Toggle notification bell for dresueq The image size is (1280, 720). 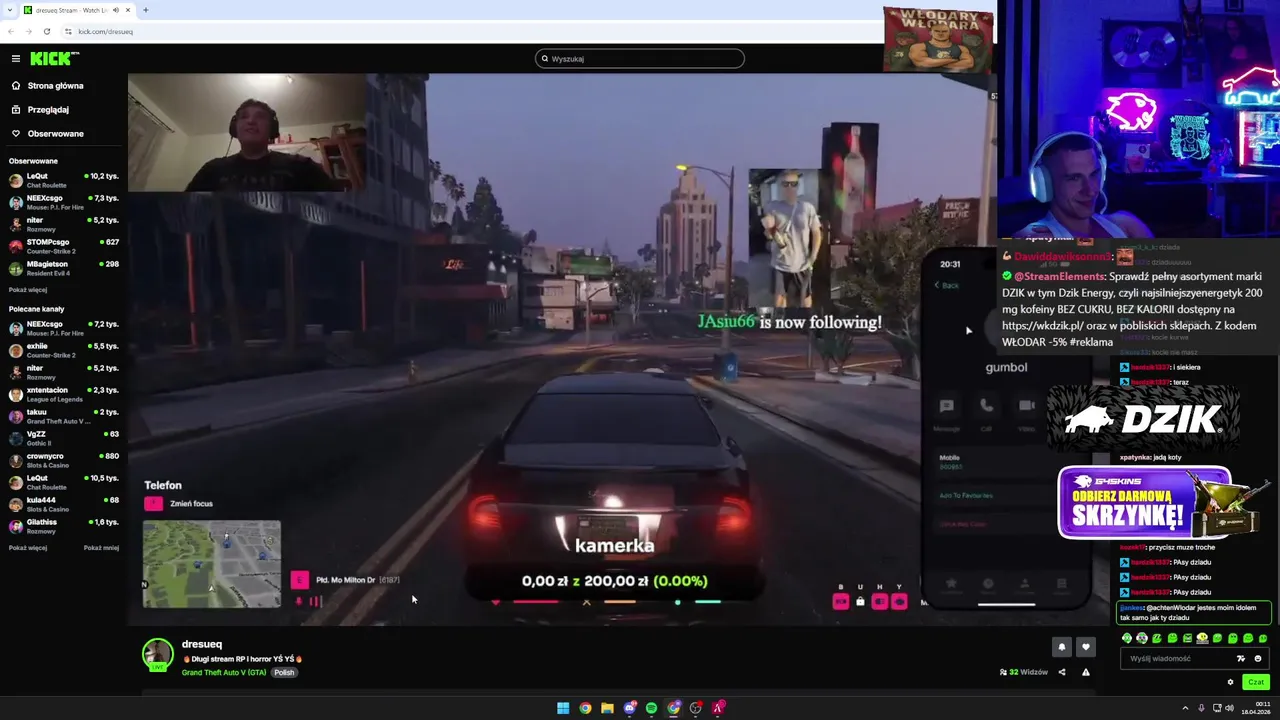(1062, 647)
